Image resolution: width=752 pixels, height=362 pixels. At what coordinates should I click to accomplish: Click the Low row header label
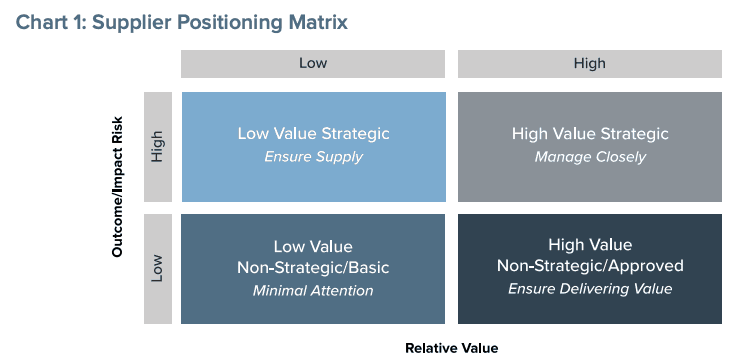point(158,269)
